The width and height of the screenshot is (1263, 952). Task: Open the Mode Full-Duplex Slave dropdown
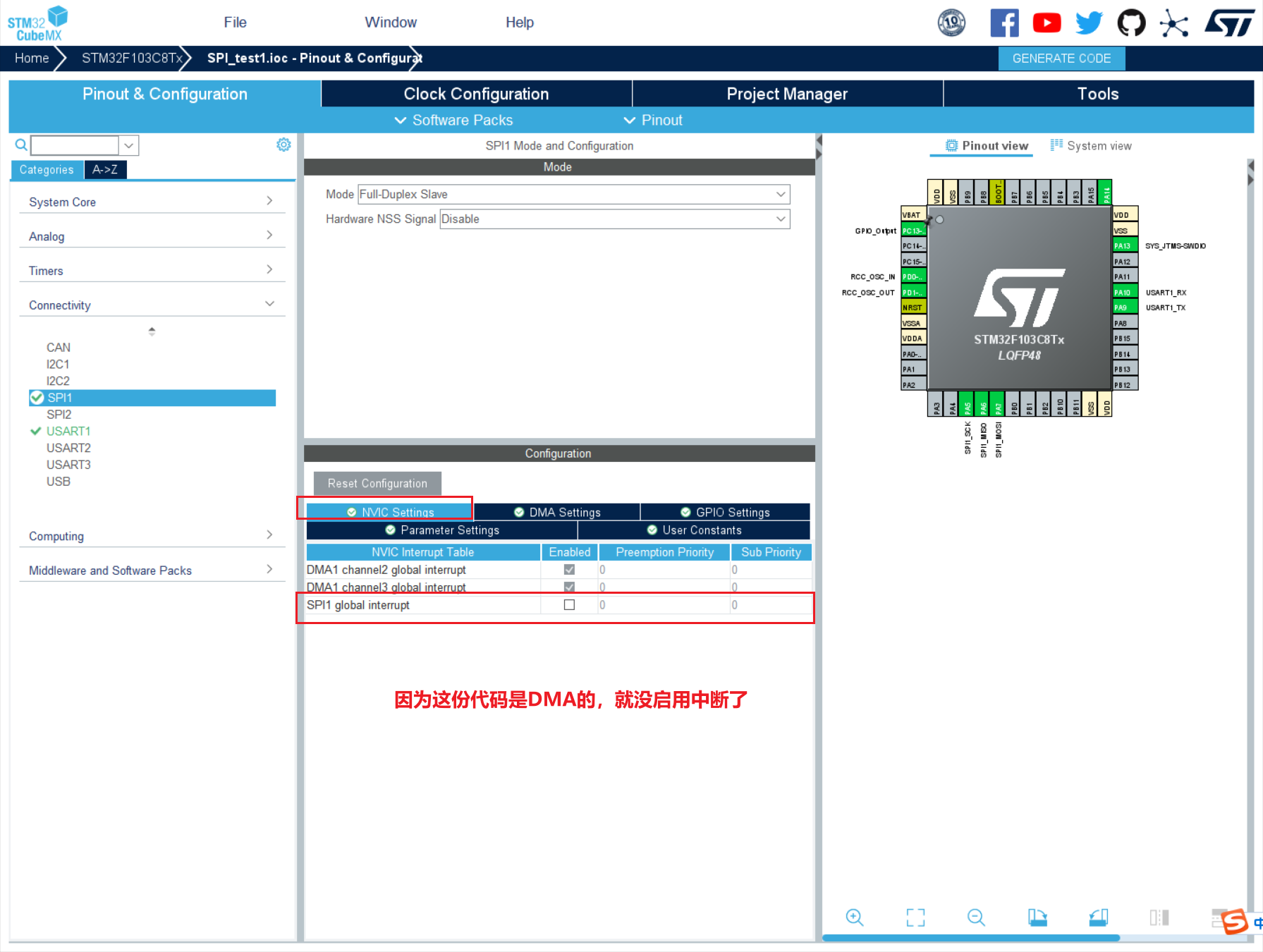pyautogui.click(x=574, y=194)
